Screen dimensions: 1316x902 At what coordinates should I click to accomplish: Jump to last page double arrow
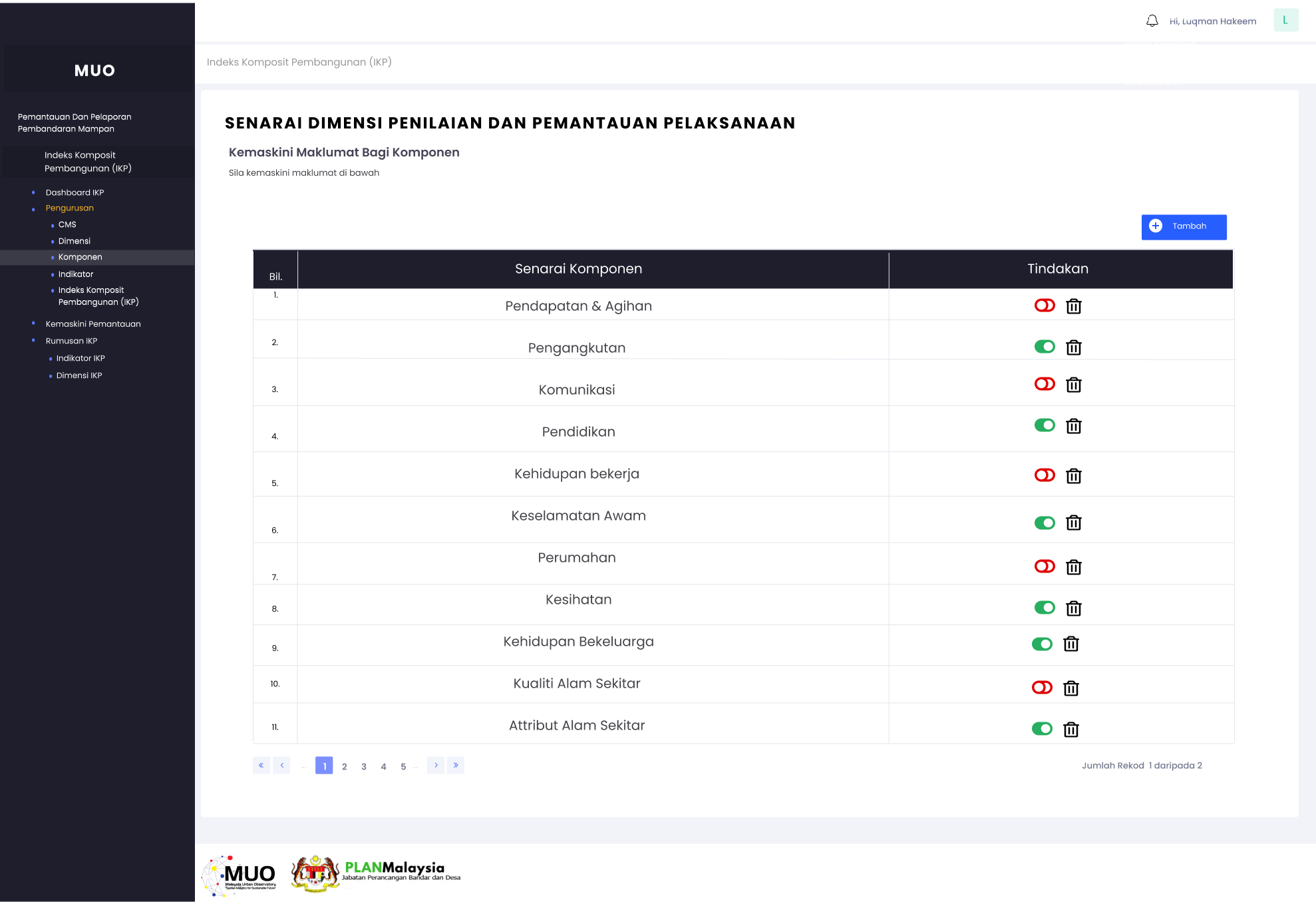(x=456, y=766)
